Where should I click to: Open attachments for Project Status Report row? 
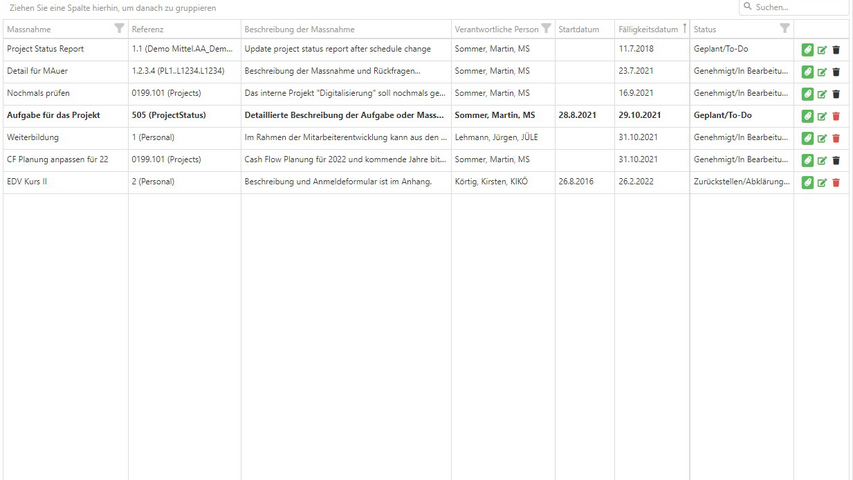[808, 49]
